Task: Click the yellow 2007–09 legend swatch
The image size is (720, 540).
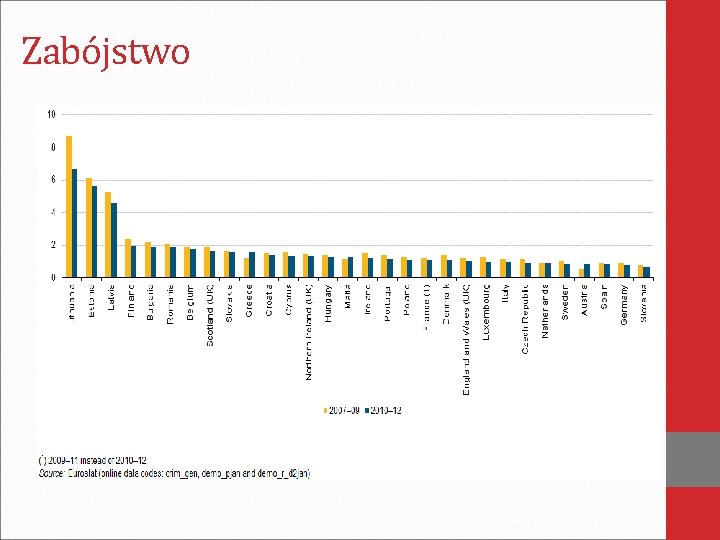Action: coord(326,411)
